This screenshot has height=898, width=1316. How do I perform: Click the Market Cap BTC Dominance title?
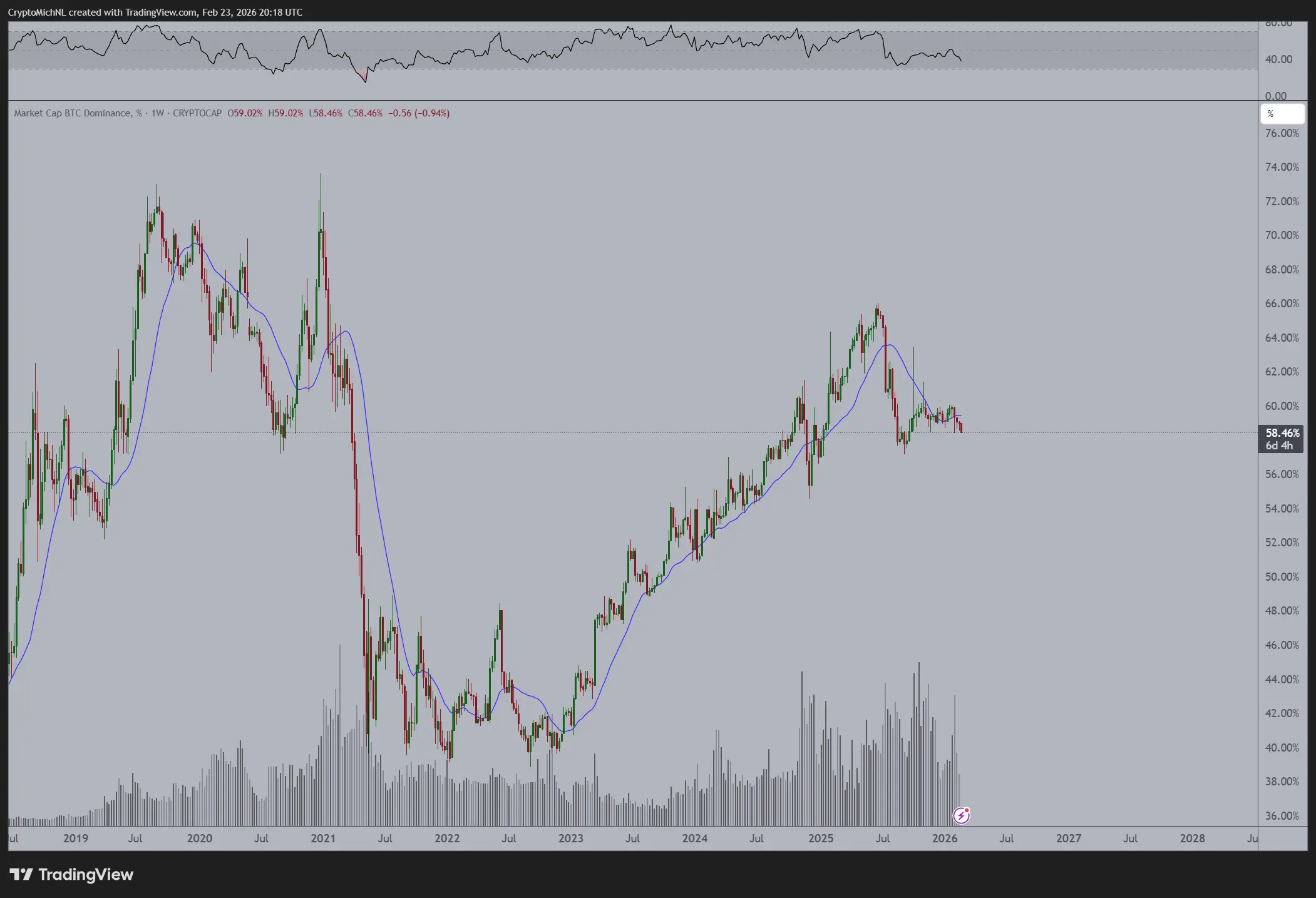73,113
